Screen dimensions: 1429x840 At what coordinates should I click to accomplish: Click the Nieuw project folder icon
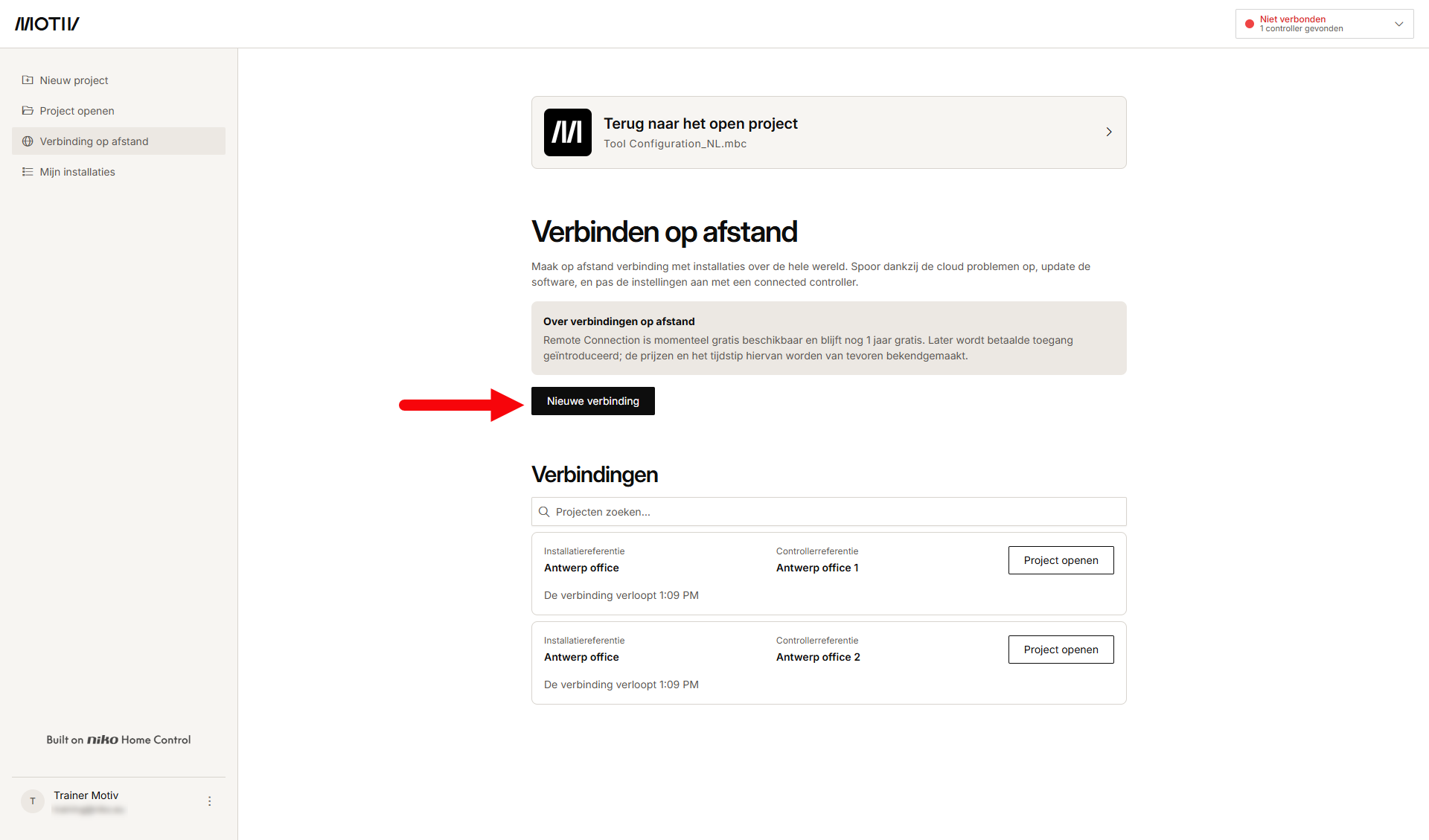[28, 80]
